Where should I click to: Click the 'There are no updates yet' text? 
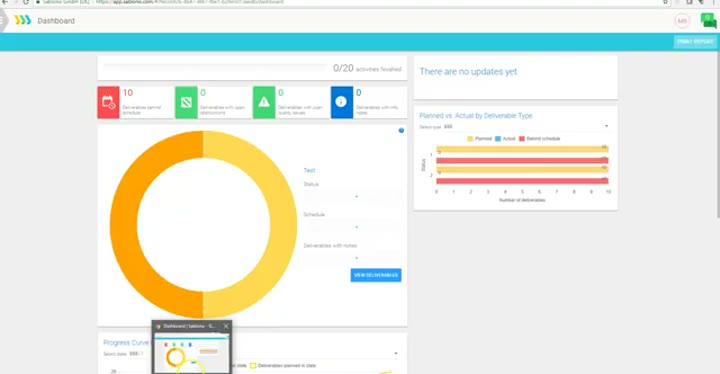point(468,72)
